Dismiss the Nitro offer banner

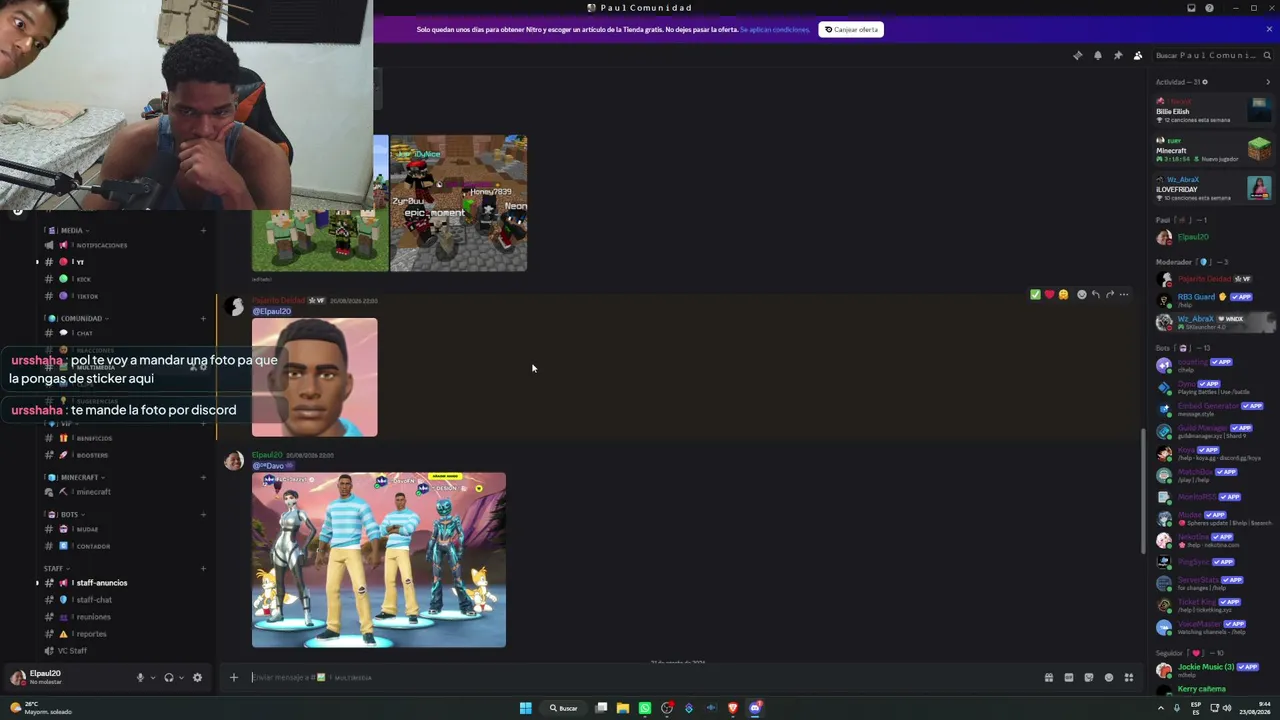(x=1269, y=29)
